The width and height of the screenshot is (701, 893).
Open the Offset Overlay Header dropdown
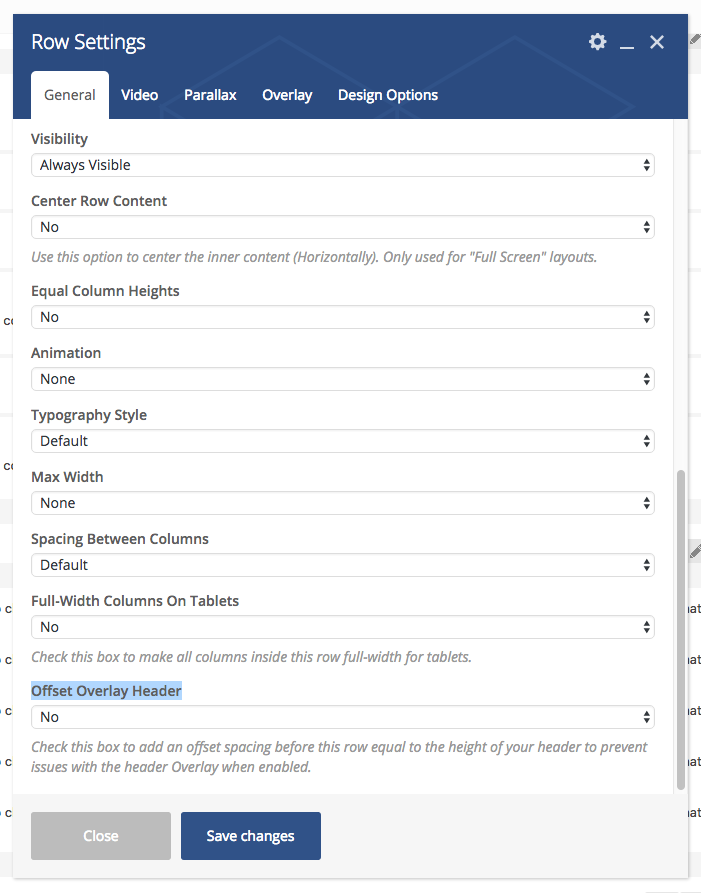343,718
